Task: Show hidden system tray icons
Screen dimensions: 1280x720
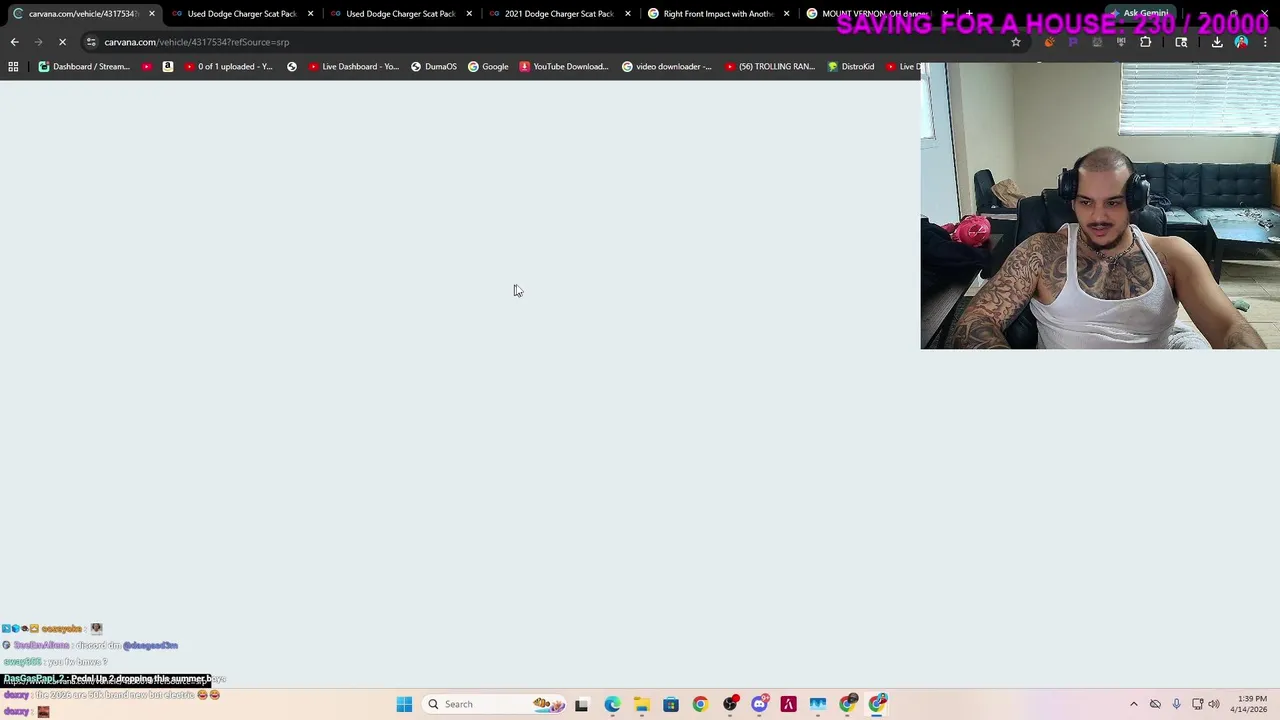Action: pyautogui.click(x=1133, y=704)
